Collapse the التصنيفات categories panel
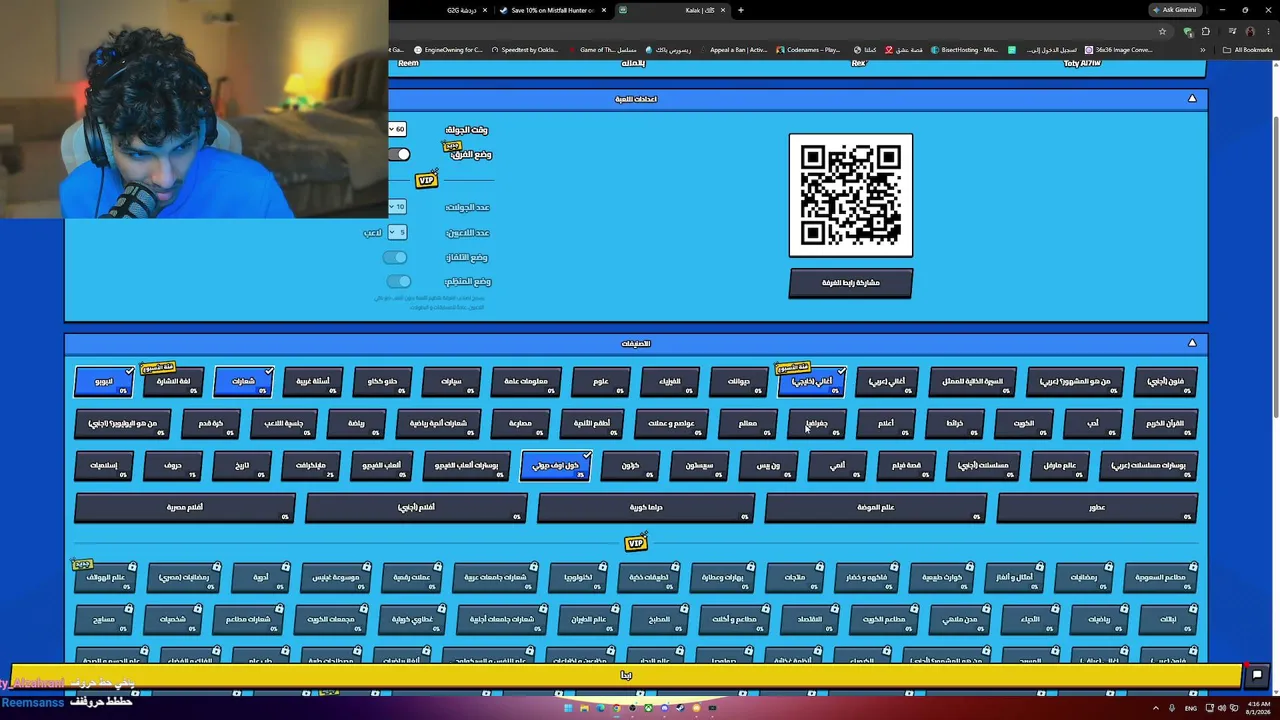The image size is (1280, 720). (x=1192, y=343)
